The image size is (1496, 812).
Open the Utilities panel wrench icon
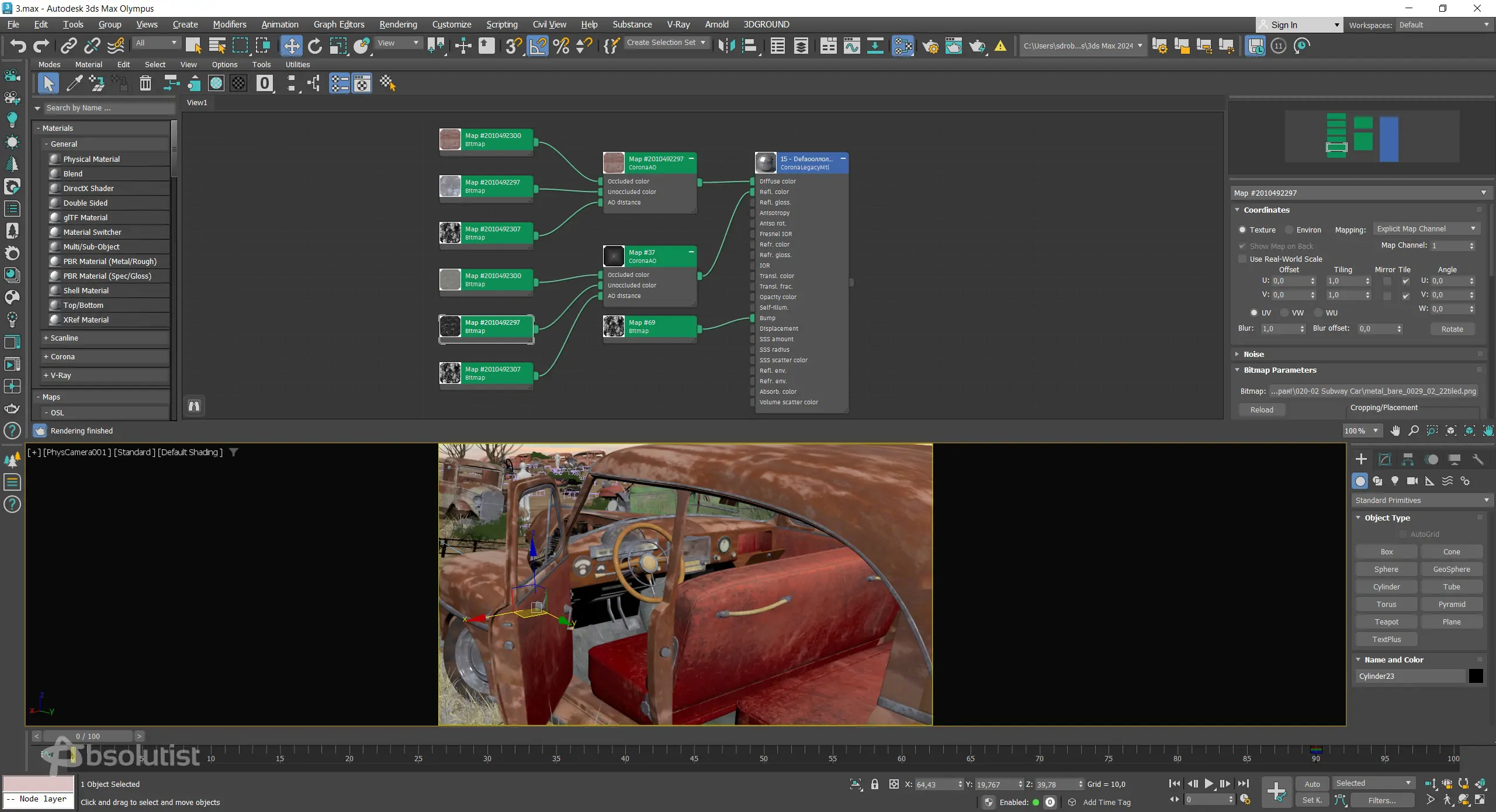1478,459
